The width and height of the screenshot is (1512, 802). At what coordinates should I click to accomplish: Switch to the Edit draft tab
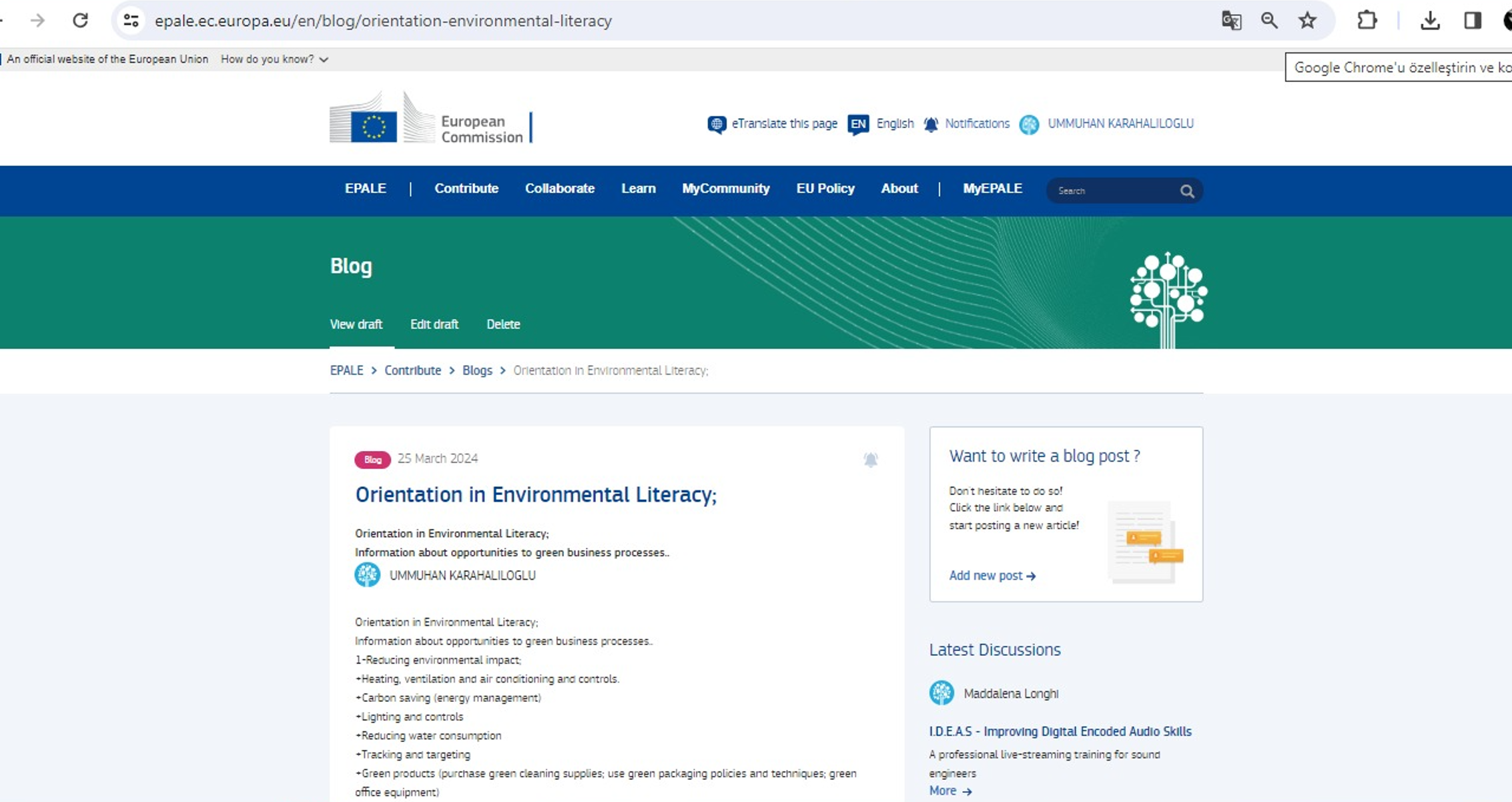tap(434, 324)
